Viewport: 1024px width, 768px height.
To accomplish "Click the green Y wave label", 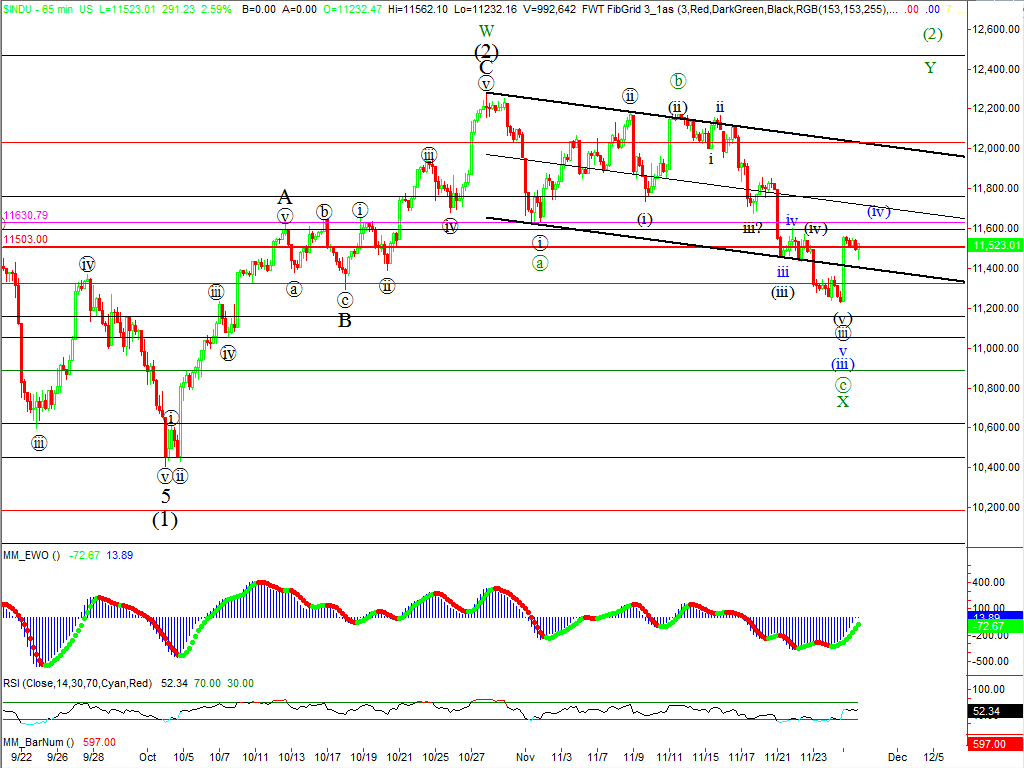I will pyautogui.click(x=930, y=68).
